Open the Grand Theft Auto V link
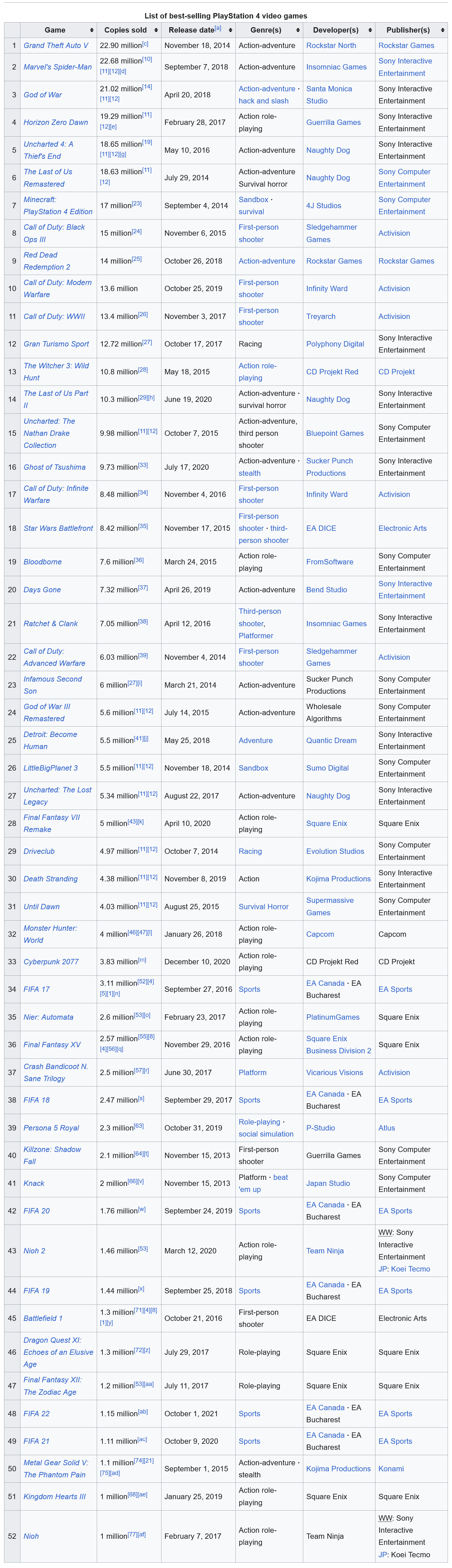 point(56,46)
